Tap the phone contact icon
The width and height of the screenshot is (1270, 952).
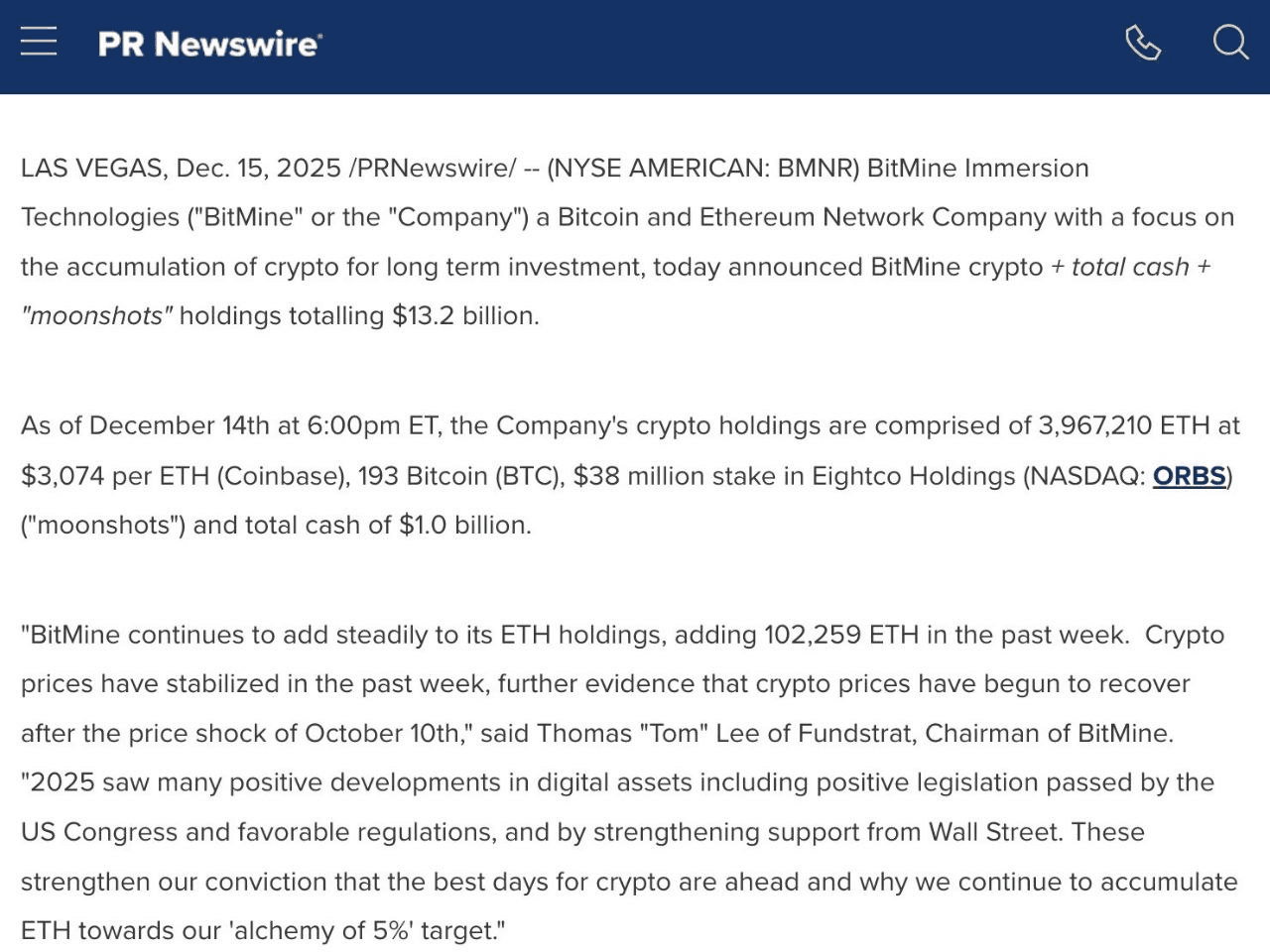1142,43
